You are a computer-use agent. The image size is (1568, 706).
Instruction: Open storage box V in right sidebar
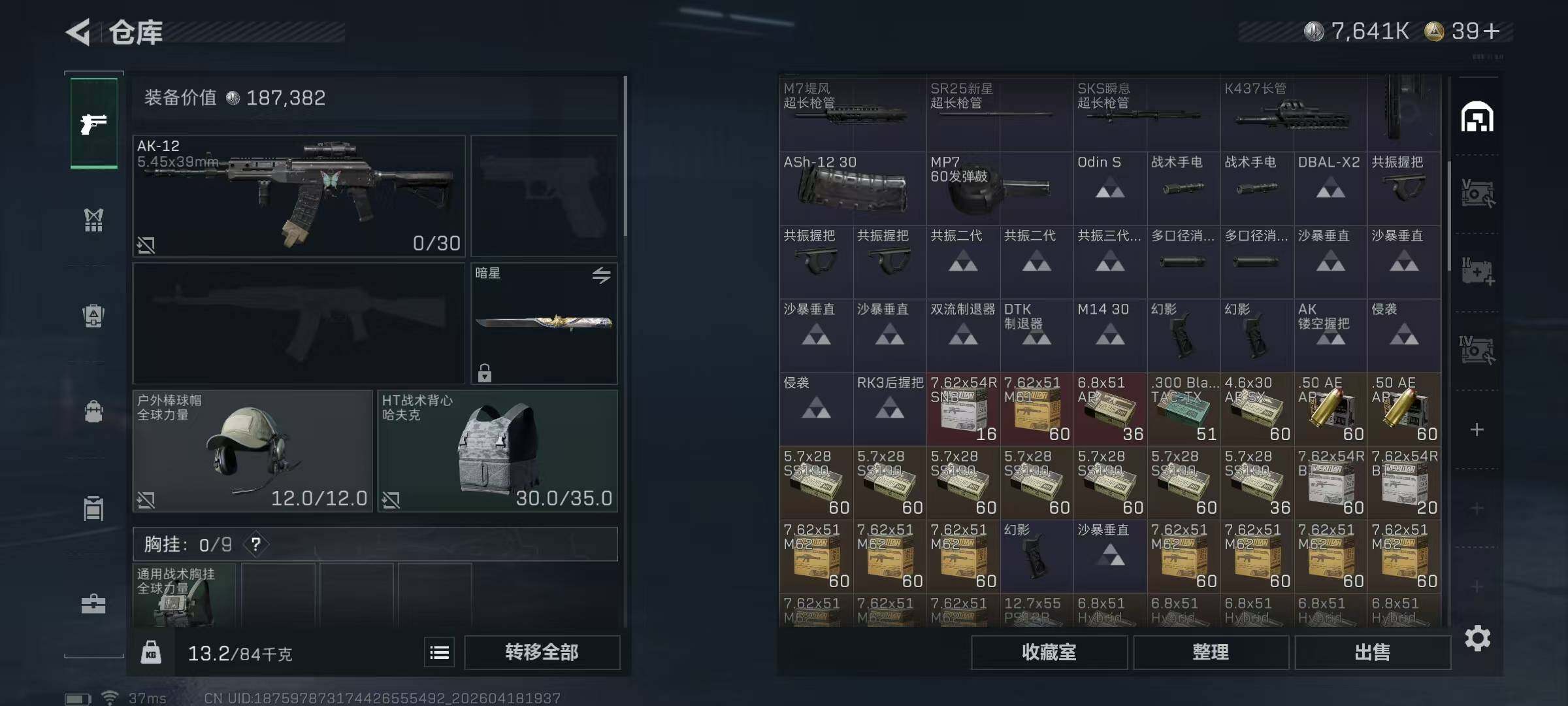point(1477,193)
